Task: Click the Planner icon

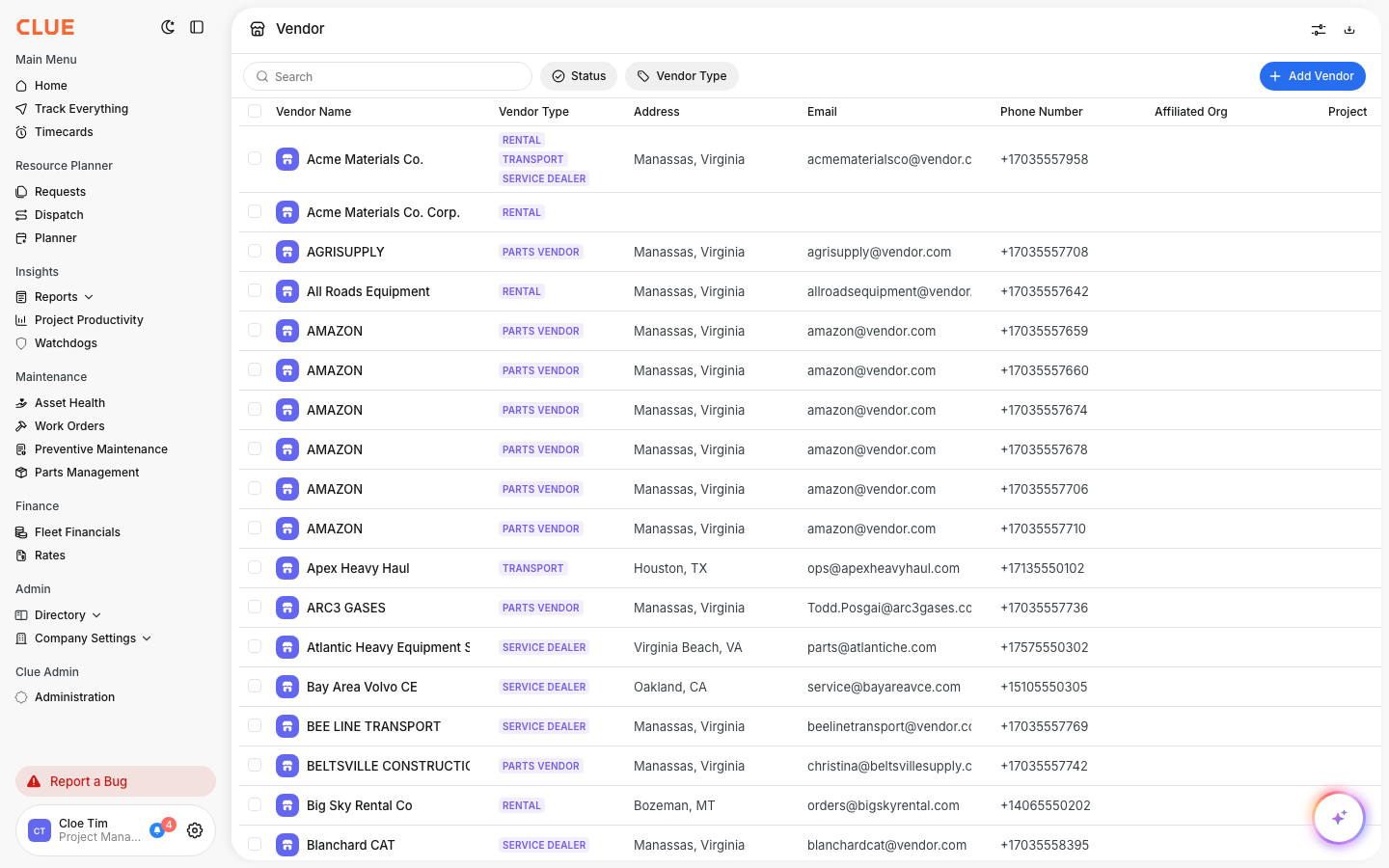Action: coord(21,238)
